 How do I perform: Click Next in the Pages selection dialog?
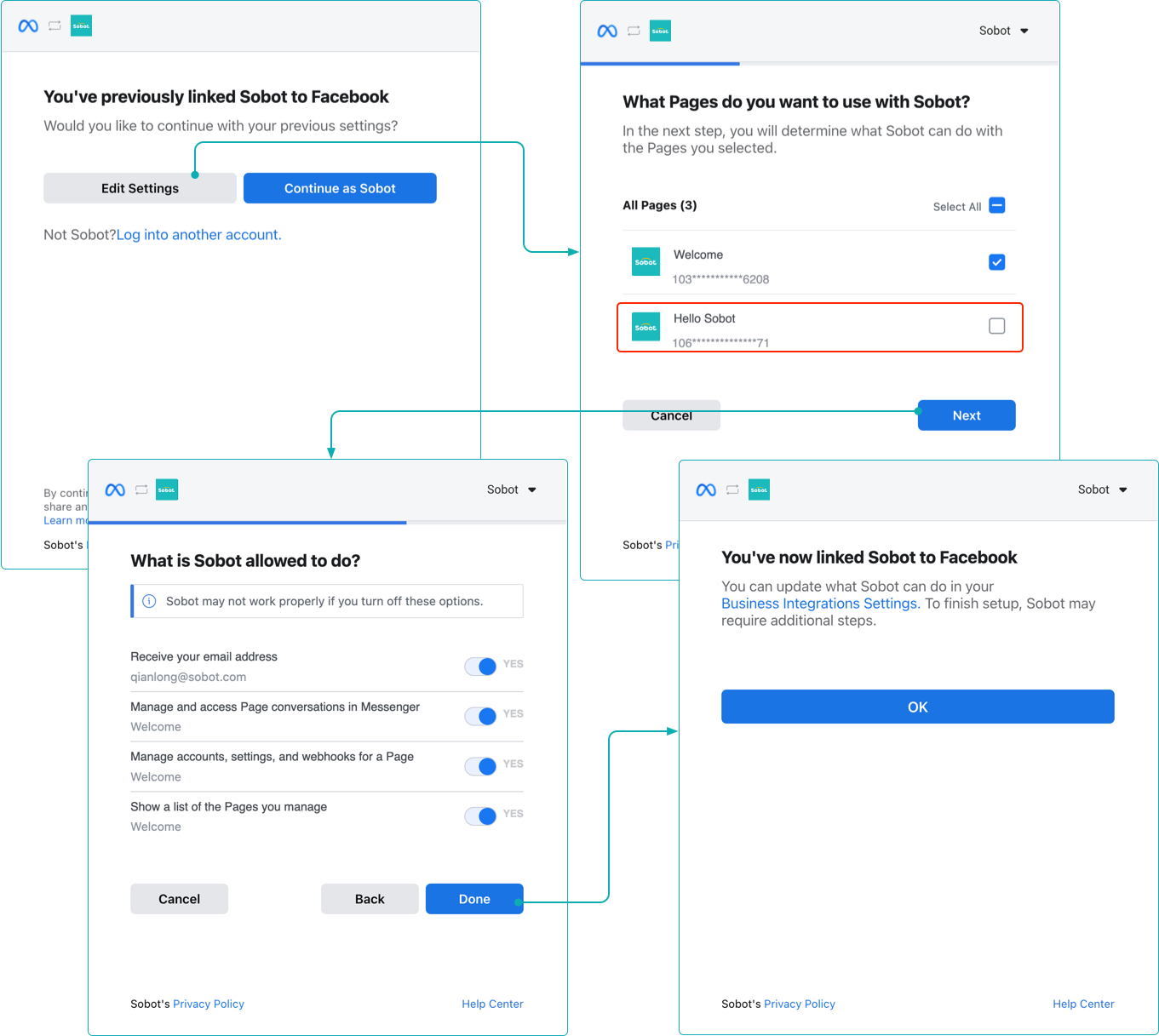[x=967, y=415]
